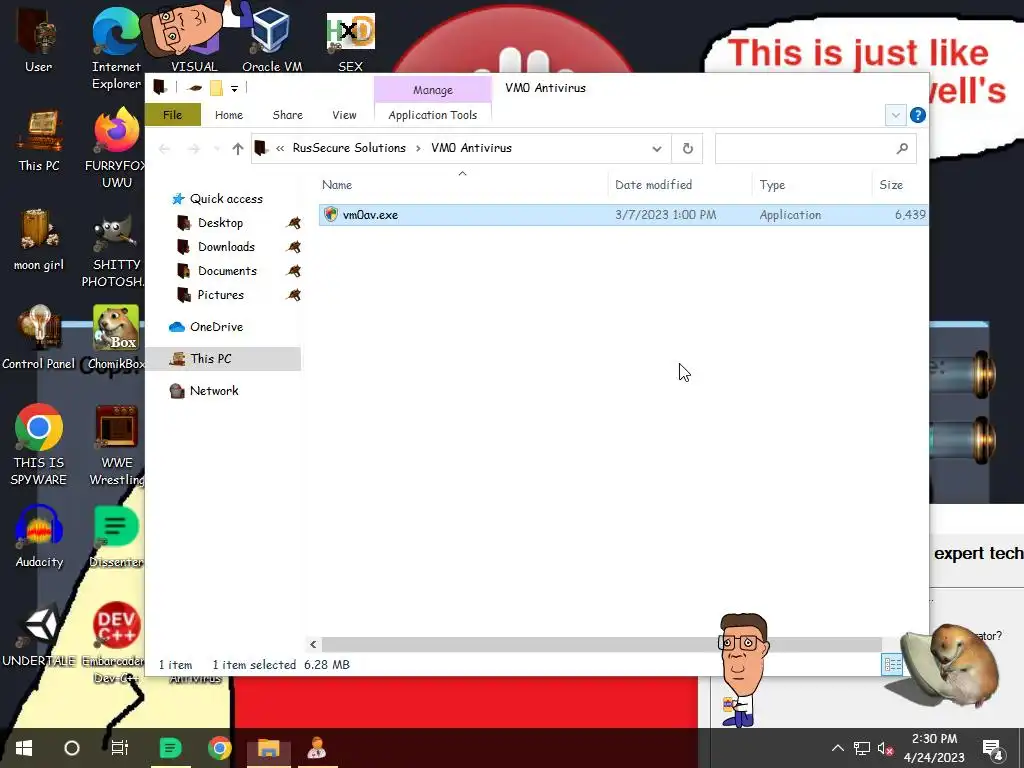The image size is (1024, 768).
Task: Open ChomikBox desktop shortcut
Action: pyautogui.click(x=116, y=338)
